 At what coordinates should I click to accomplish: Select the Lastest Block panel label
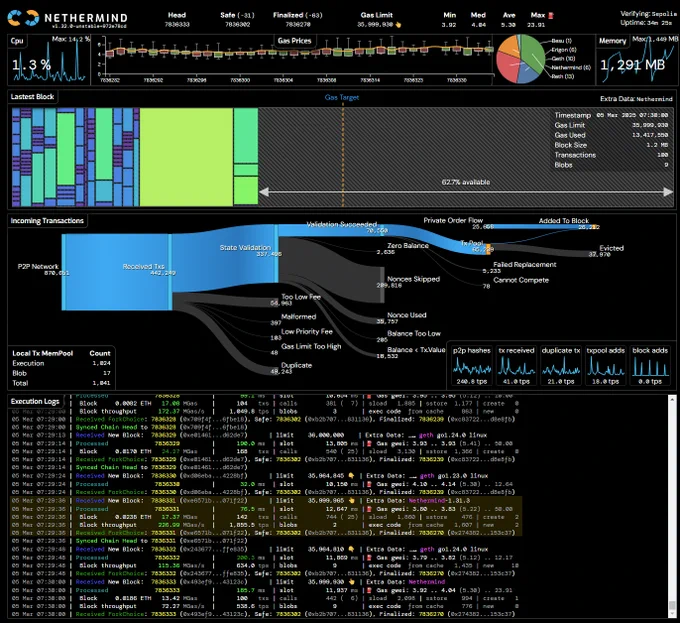32,97
